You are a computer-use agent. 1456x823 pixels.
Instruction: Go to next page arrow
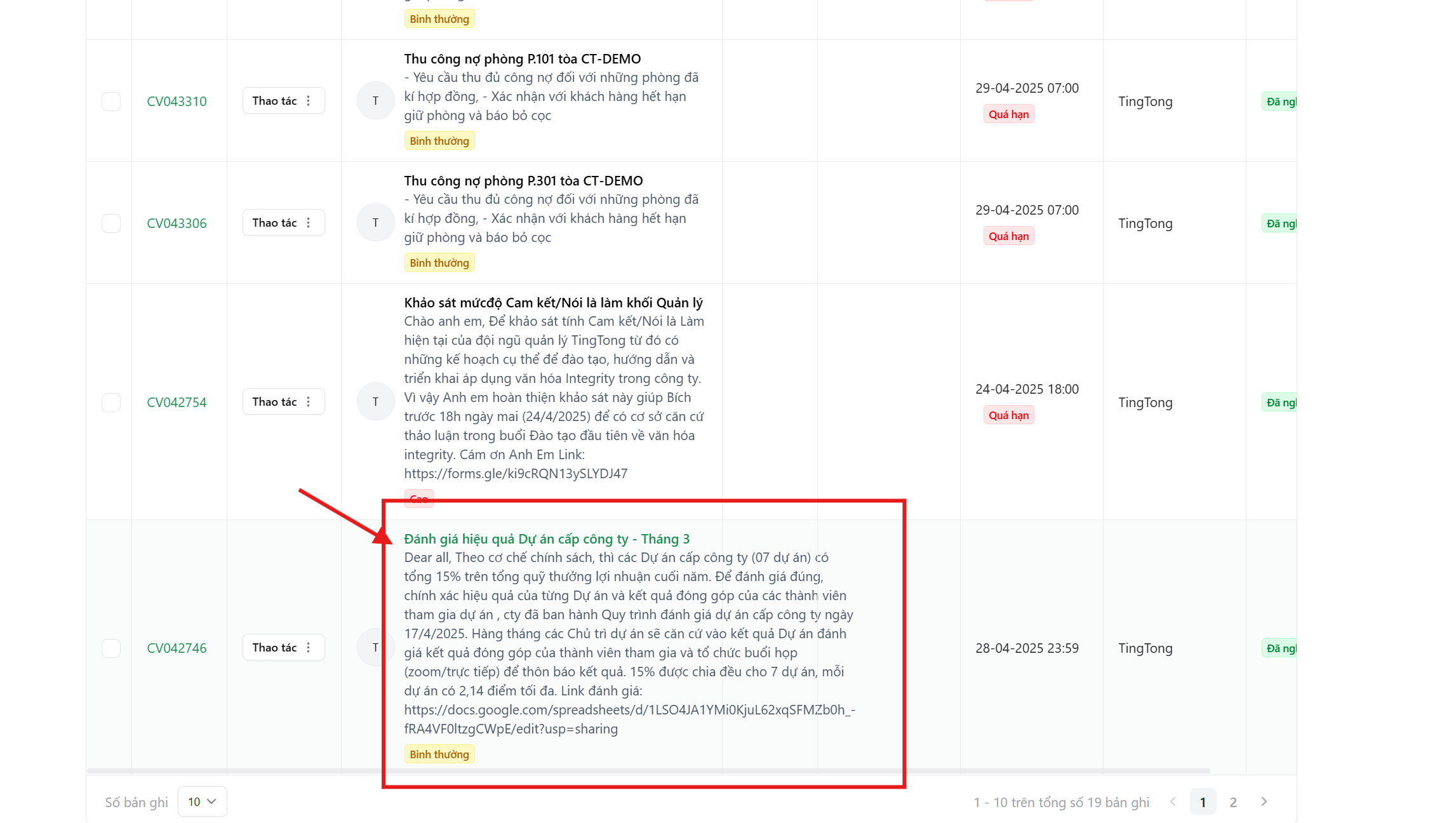coord(1264,802)
